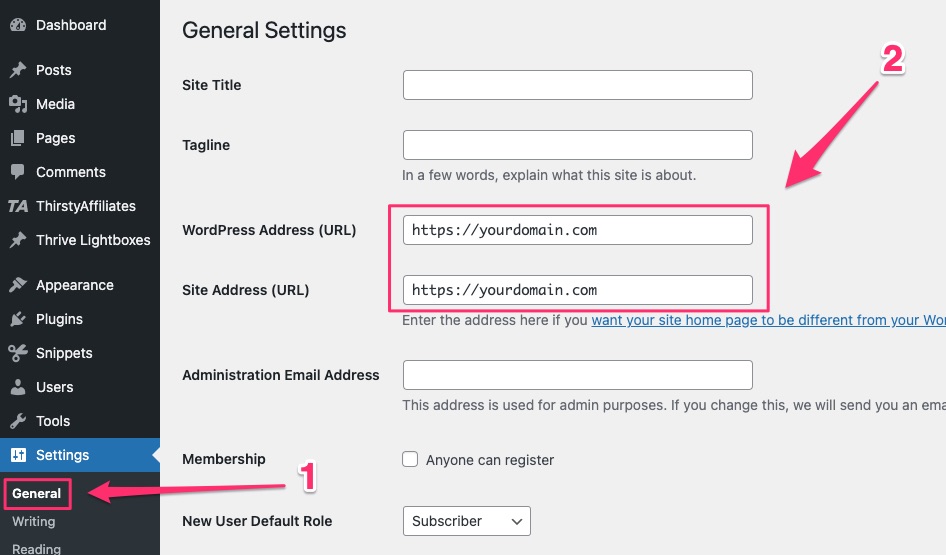Click the Media camera-music icon
946x555 pixels.
(x=18, y=104)
